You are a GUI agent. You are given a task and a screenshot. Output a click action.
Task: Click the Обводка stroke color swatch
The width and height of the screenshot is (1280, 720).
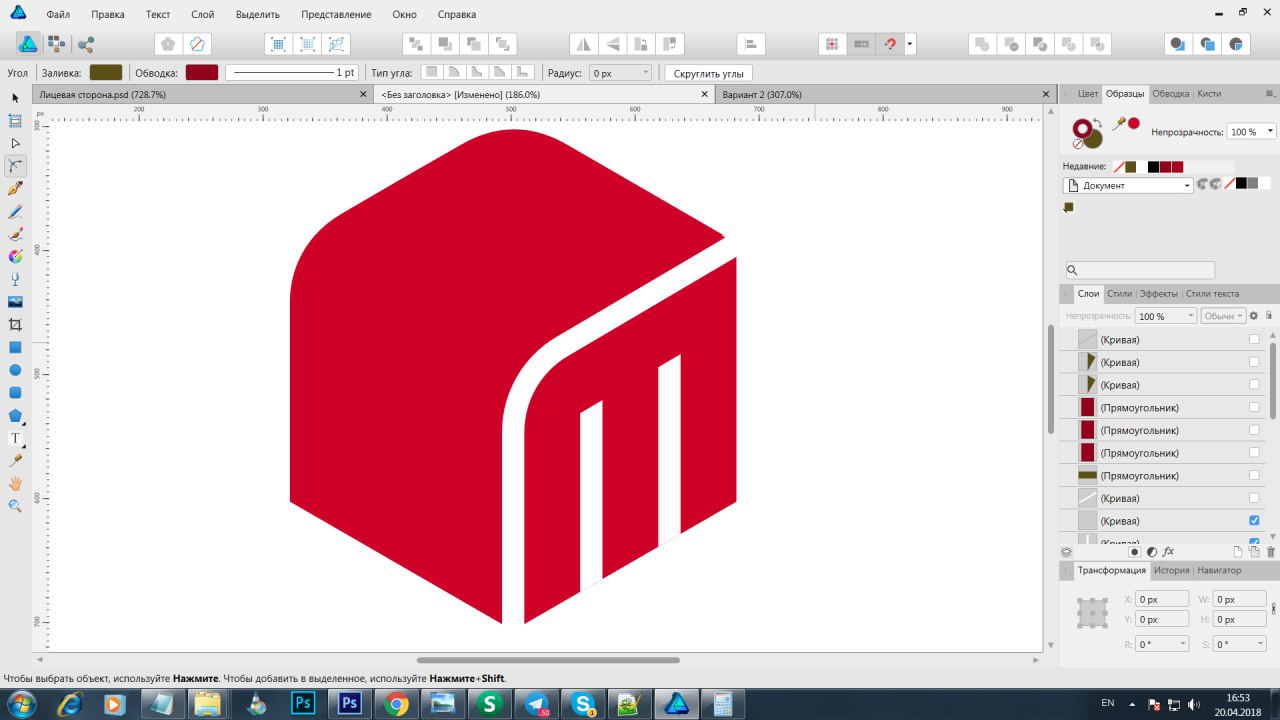click(x=201, y=72)
